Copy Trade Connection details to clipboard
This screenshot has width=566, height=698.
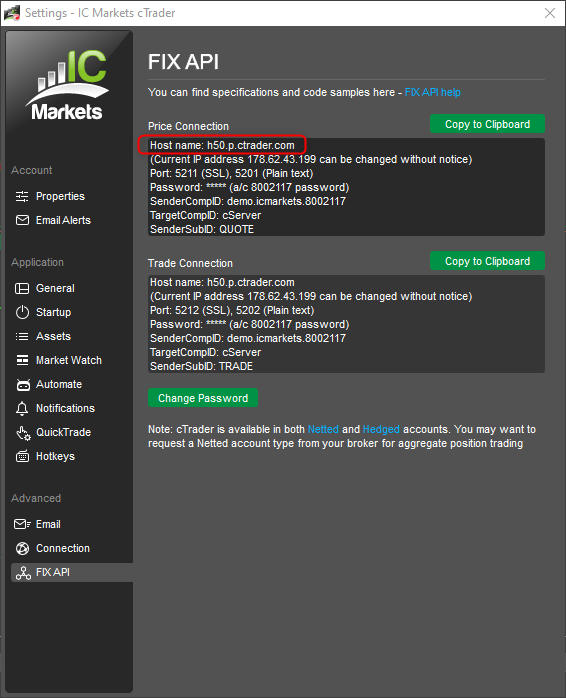[x=487, y=261]
